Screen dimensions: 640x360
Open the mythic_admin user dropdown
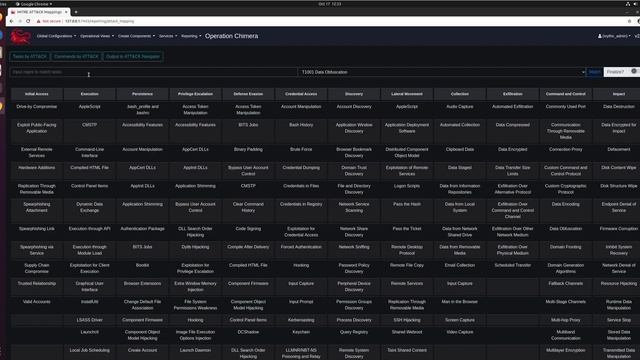614,36
